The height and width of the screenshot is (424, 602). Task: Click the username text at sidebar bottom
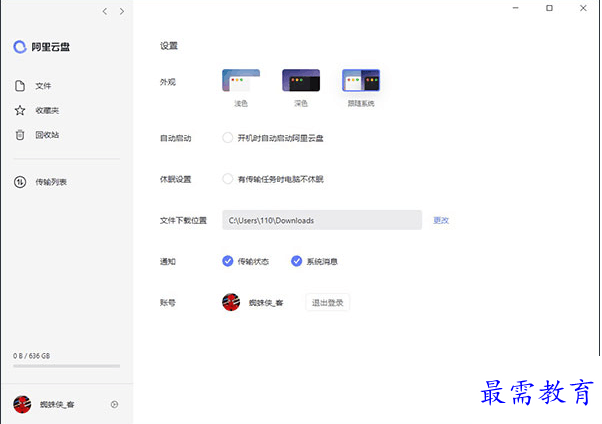57,404
